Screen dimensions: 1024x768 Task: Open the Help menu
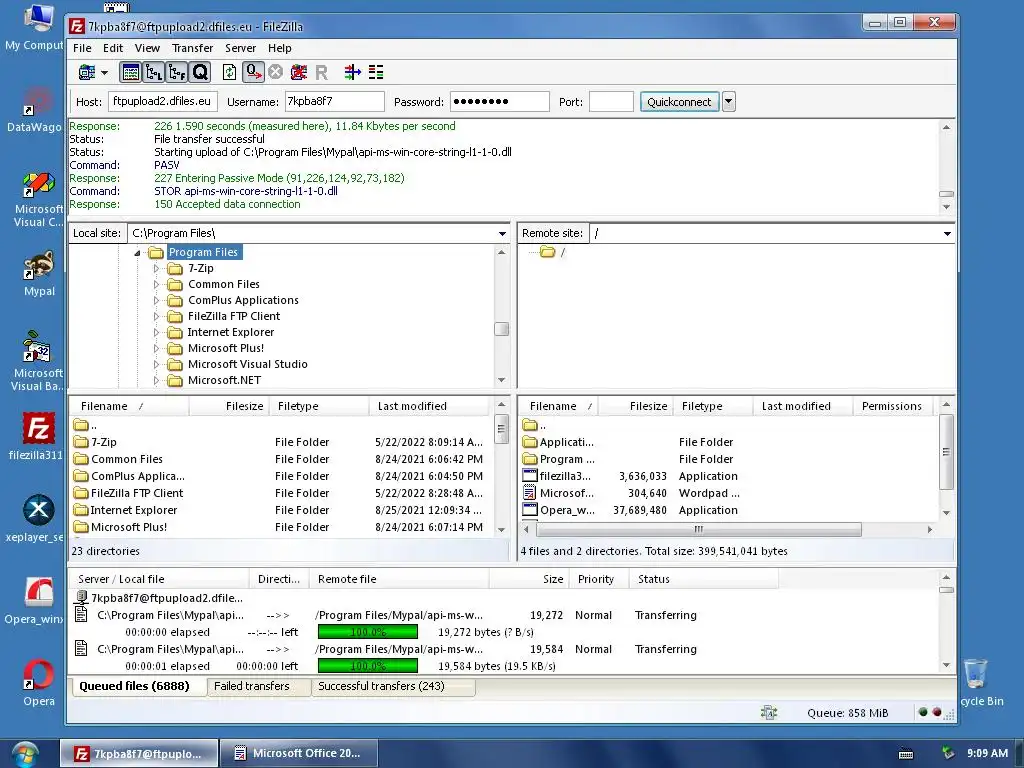click(280, 48)
